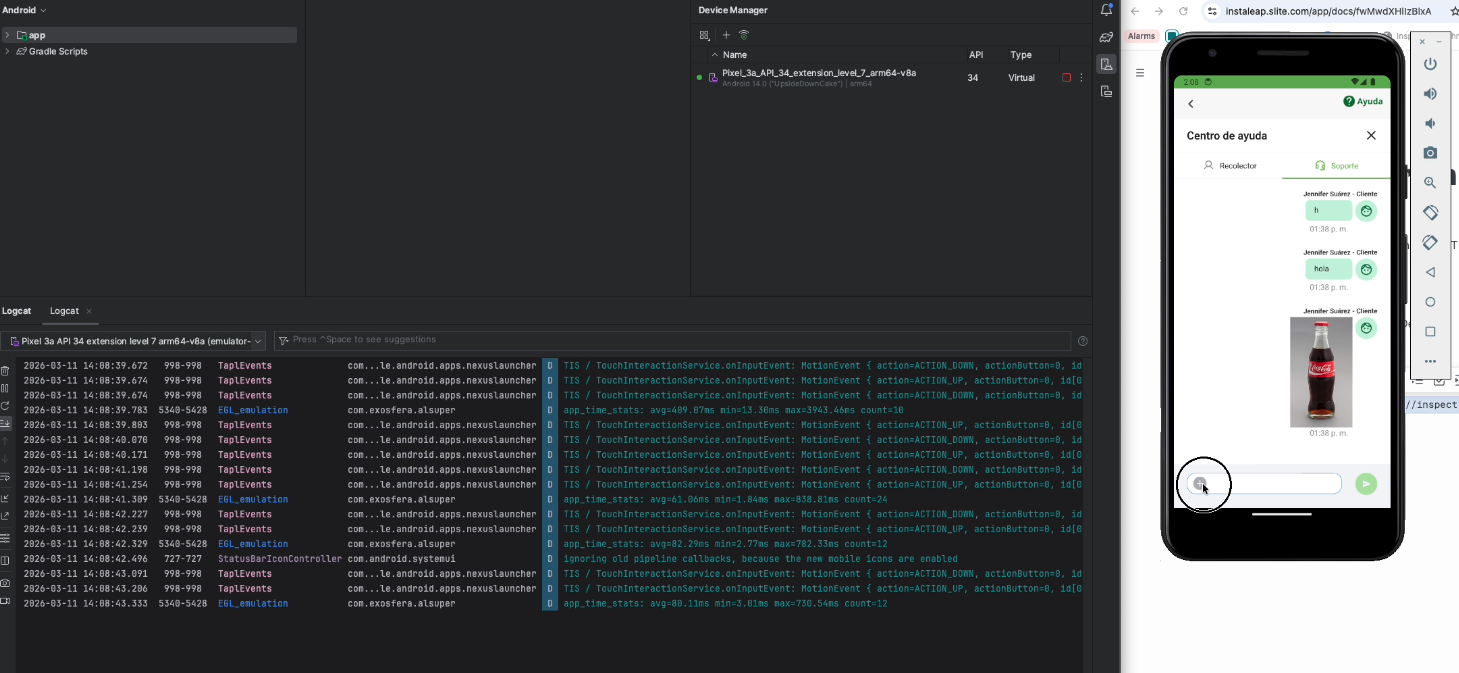Select the Device Manager sidebar icon
The width and height of the screenshot is (1459, 673).
point(1106,64)
